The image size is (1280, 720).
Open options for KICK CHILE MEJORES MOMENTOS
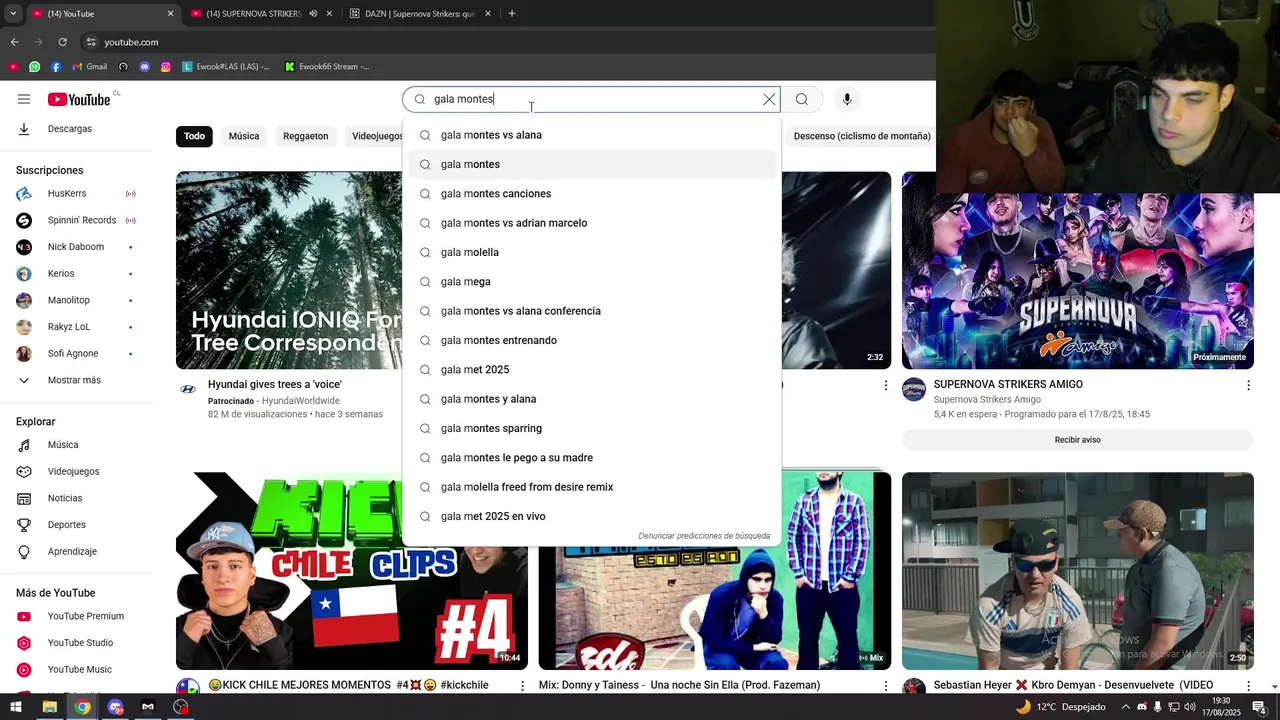click(522, 685)
